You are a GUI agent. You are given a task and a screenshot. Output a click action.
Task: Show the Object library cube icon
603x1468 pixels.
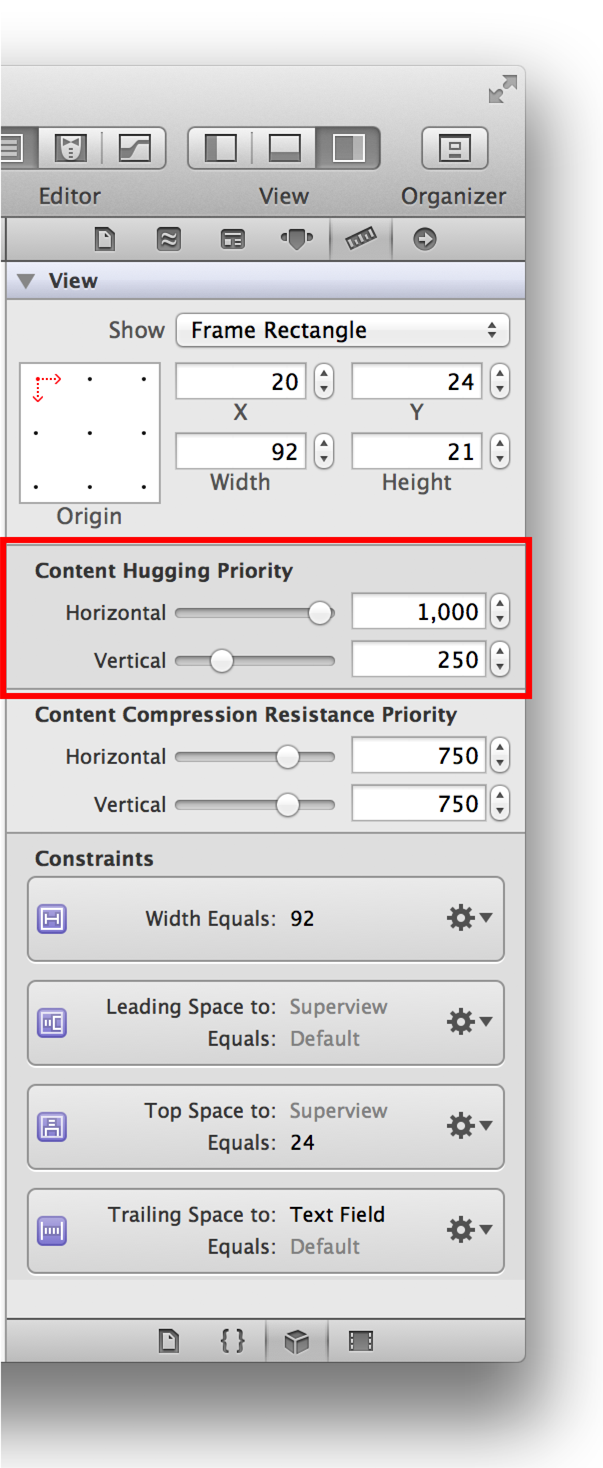[297, 1341]
